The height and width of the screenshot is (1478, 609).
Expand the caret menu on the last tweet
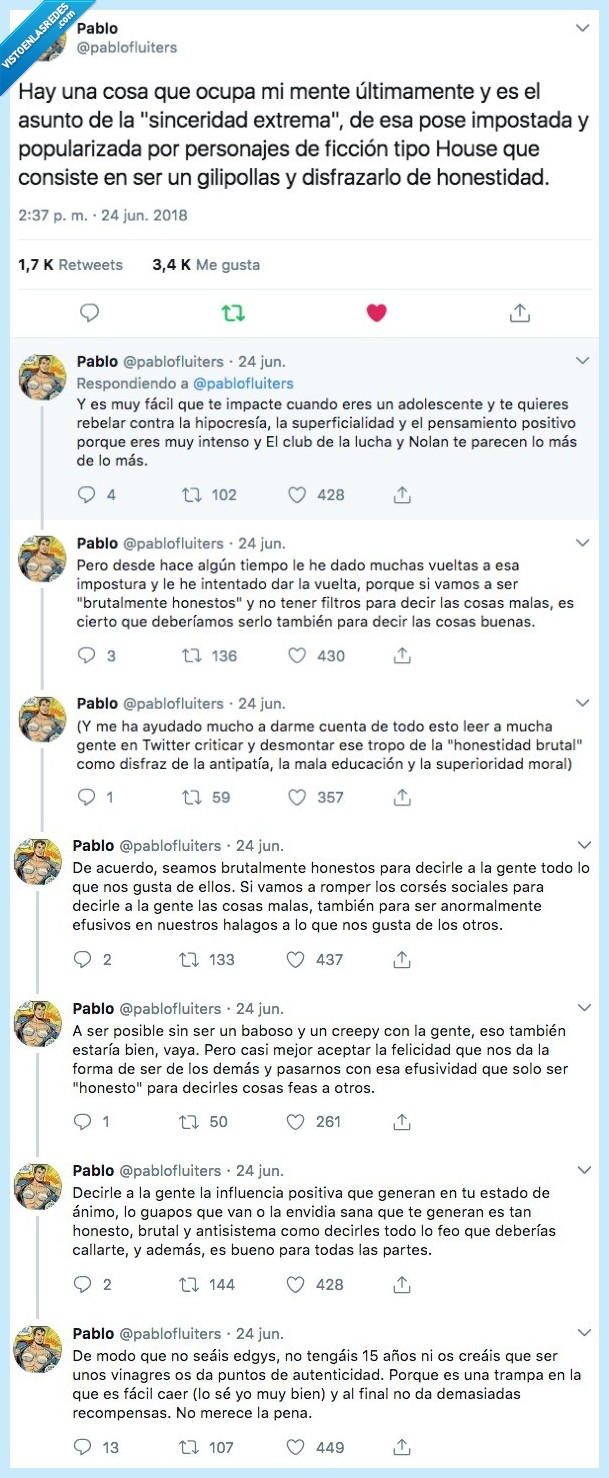point(583,1332)
